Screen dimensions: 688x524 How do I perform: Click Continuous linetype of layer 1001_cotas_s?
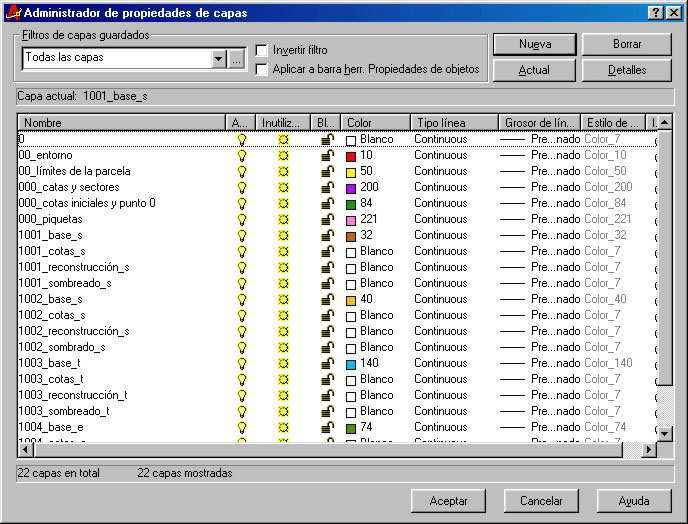(x=440, y=251)
